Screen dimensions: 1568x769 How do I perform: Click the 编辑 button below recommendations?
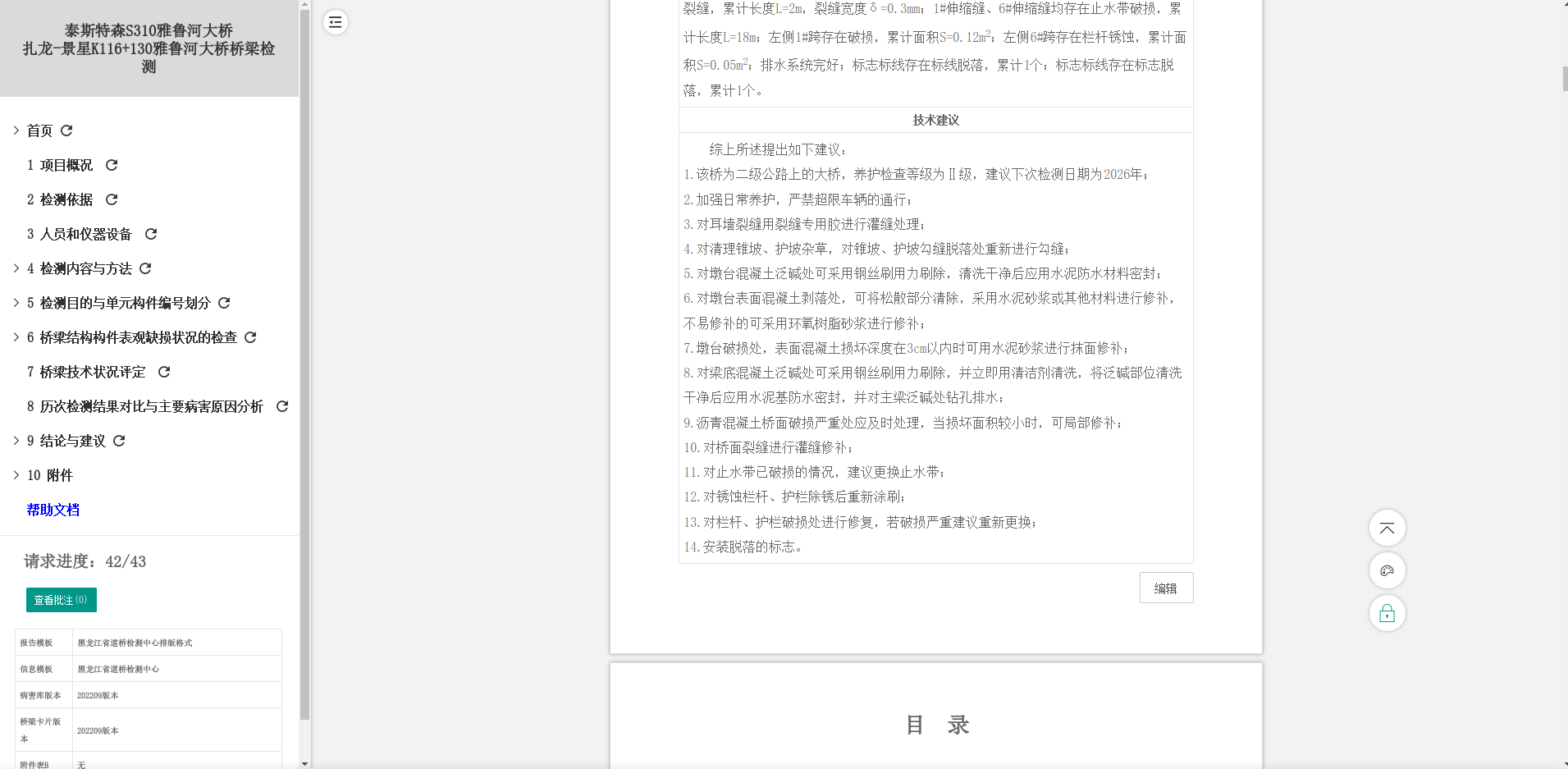(1166, 588)
